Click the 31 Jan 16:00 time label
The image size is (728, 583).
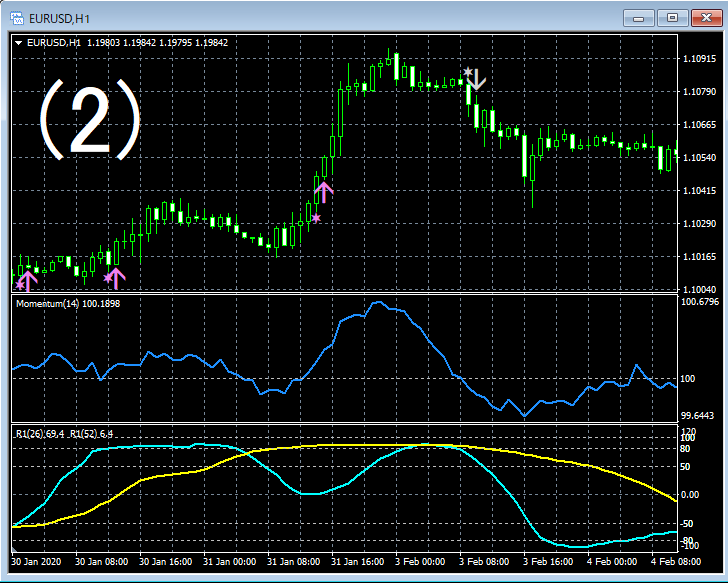pyautogui.click(x=358, y=562)
